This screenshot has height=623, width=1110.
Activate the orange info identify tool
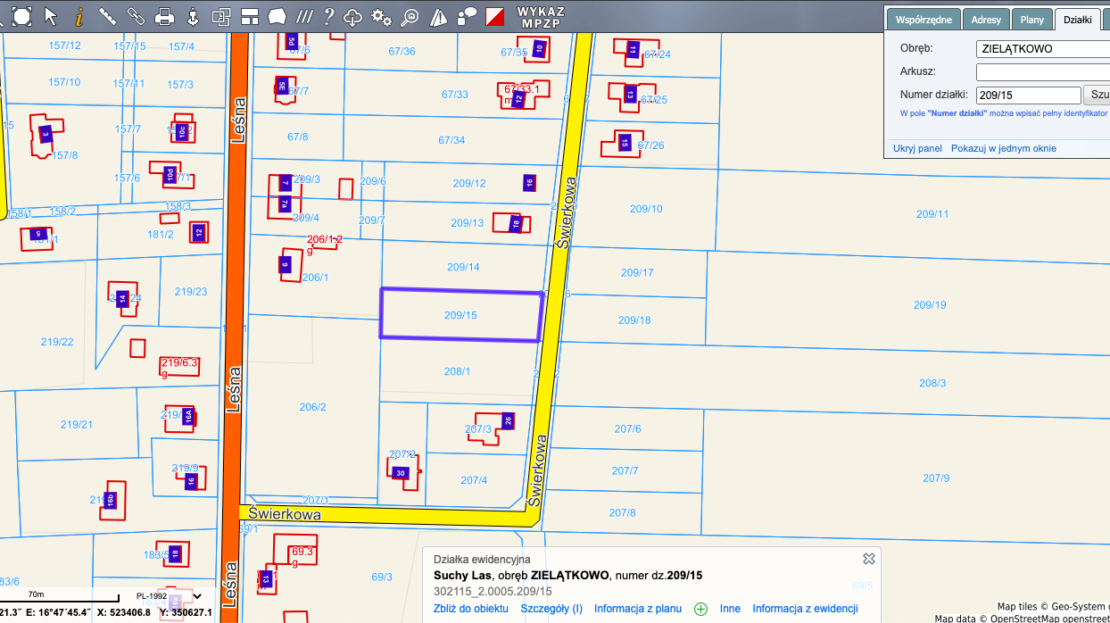point(79,16)
